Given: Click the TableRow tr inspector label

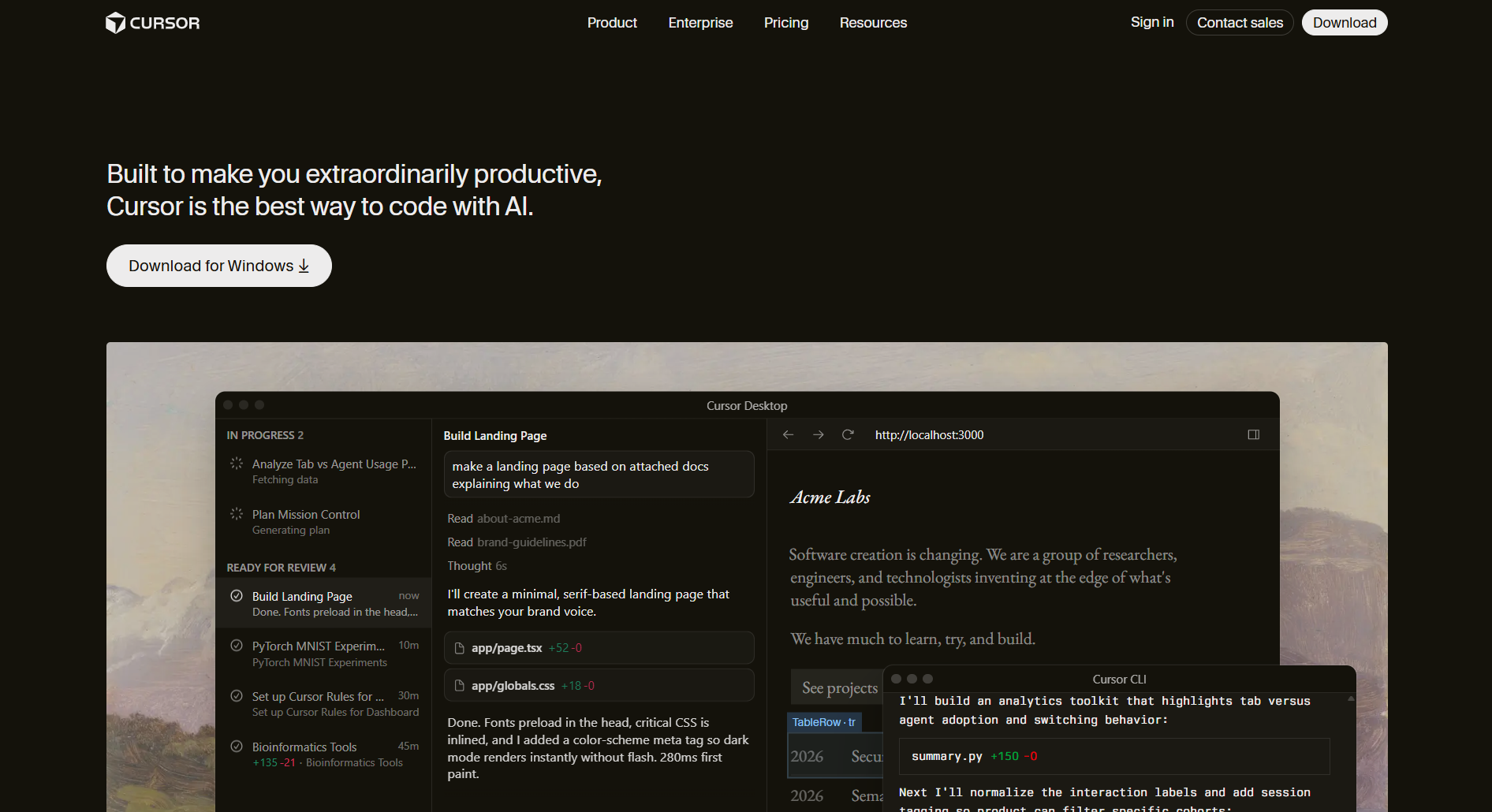Looking at the screenshot, I should [x=823, y=722].
